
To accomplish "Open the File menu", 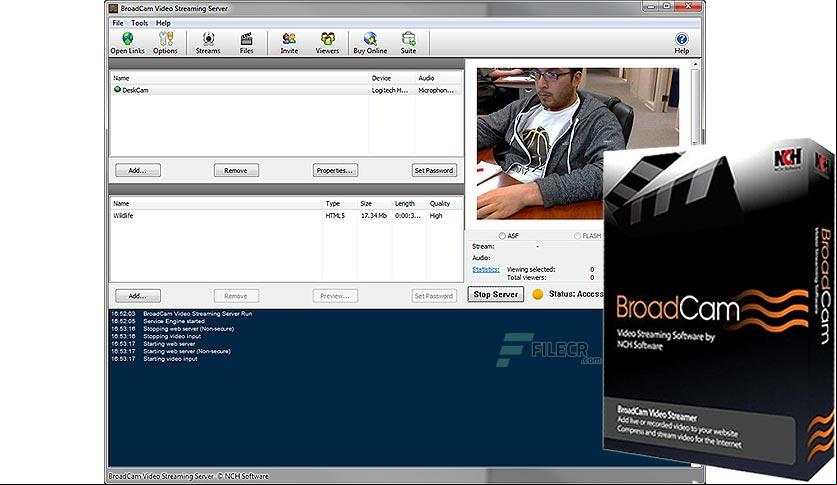I will click(117, 23).
